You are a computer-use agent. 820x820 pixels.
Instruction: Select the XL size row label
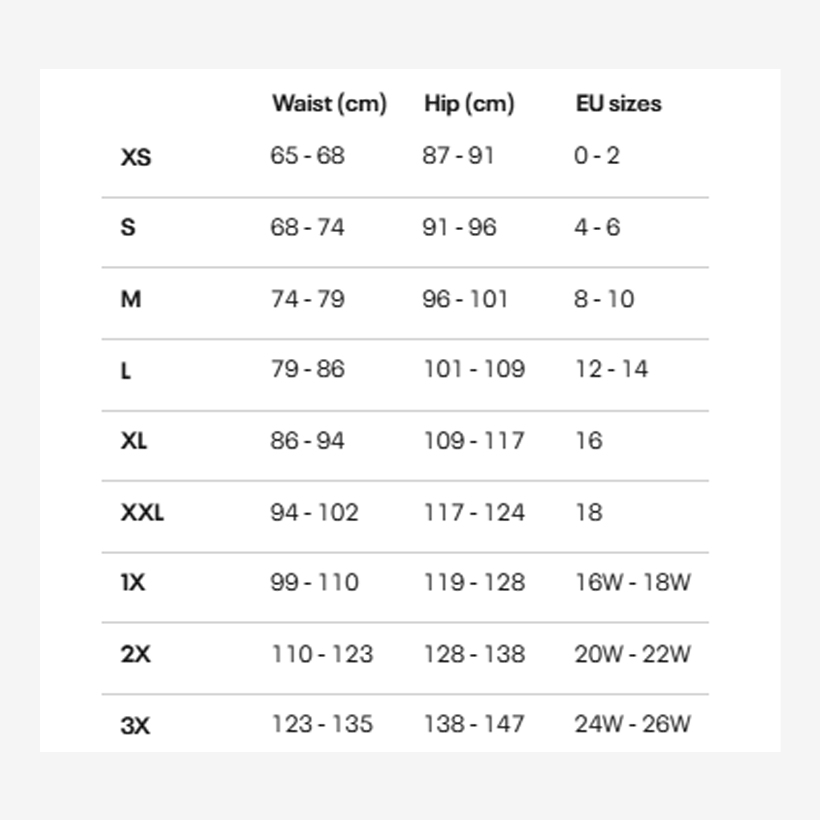click(x=134, y=441)
